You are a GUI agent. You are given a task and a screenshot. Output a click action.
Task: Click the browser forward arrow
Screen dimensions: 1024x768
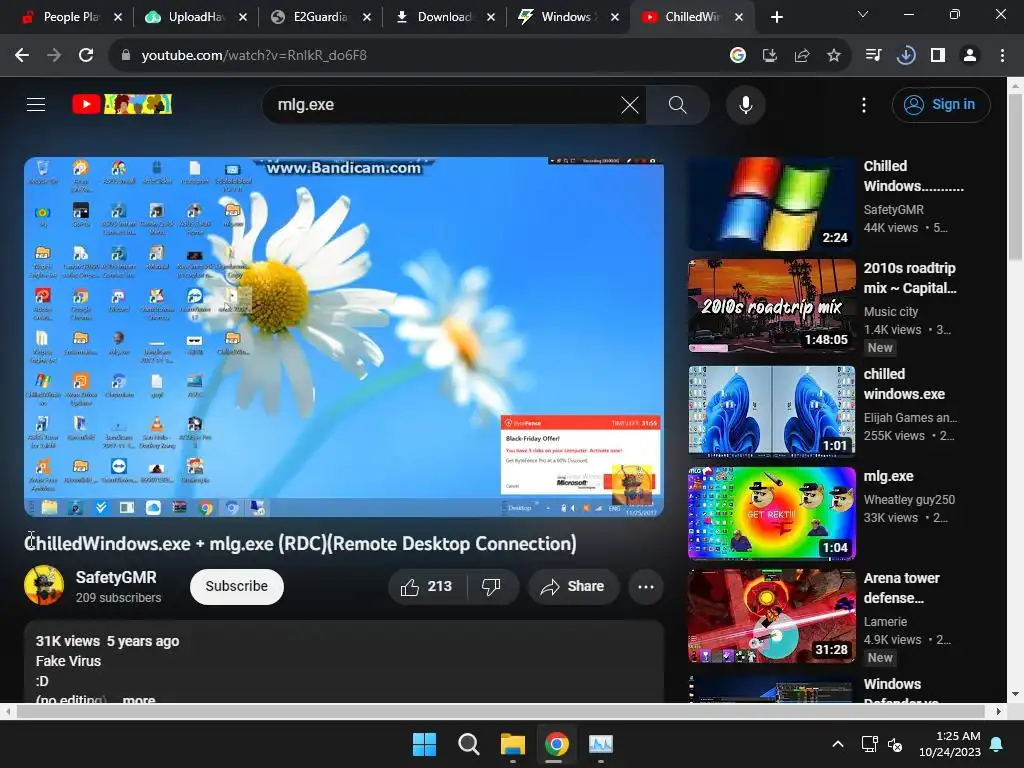[54, 56]
